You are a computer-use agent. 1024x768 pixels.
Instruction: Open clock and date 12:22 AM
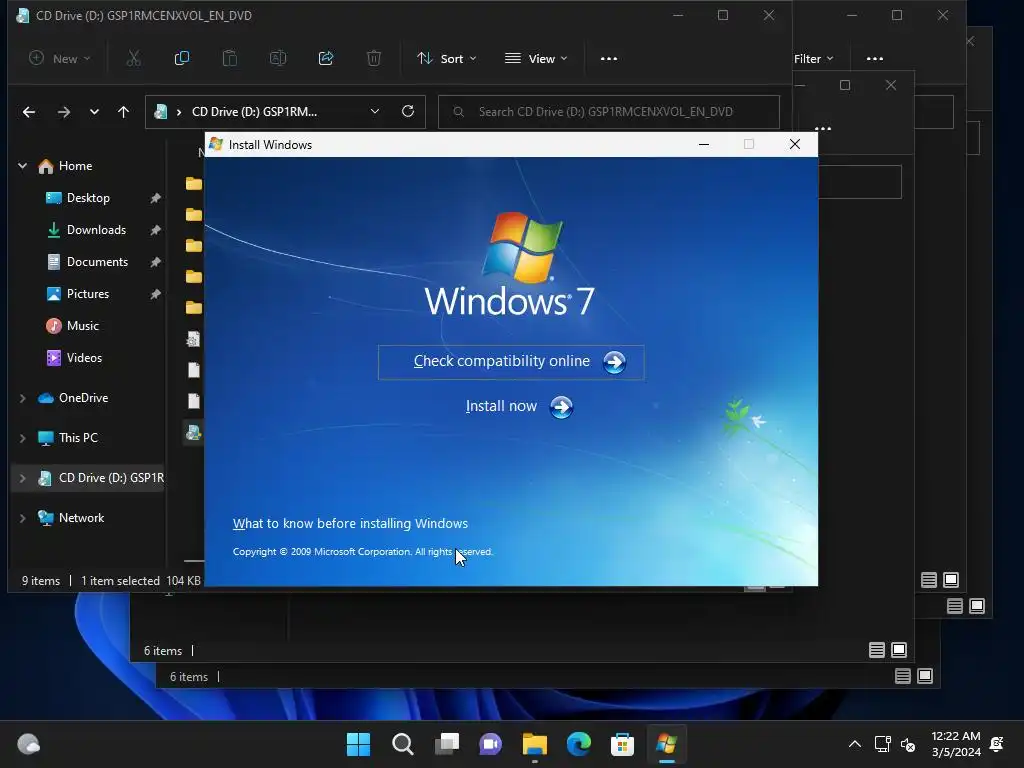[956, 744]
